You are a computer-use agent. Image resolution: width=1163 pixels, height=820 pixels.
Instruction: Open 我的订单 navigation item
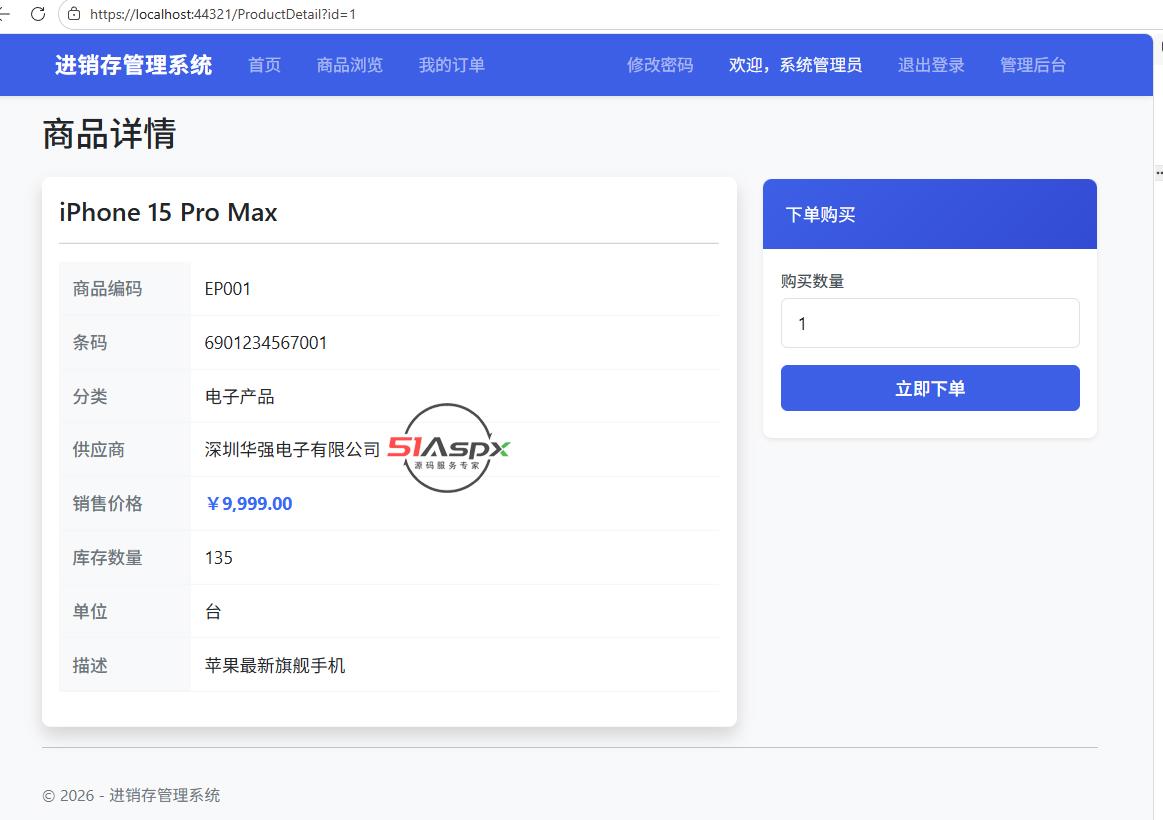coord(452,65)
